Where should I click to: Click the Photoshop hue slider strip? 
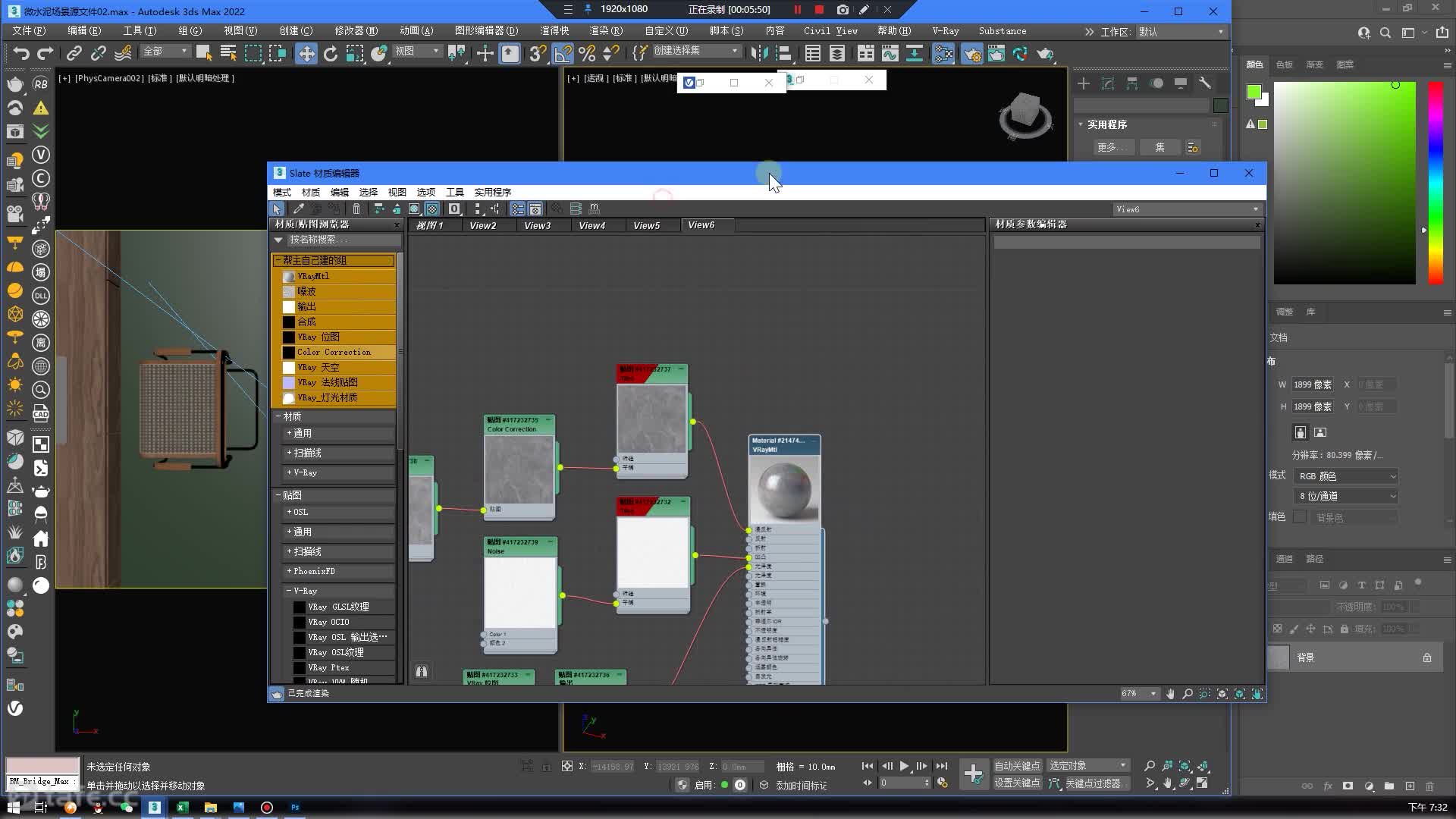click(1436, 183)
